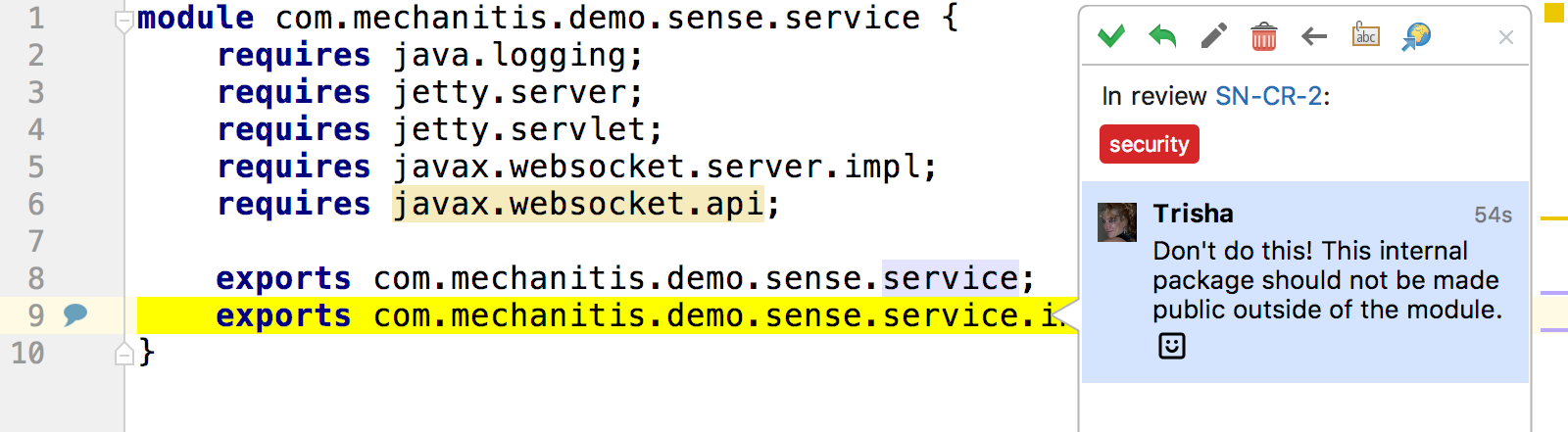This screenshot has width=1568, height=432.
Task: Collapse module block at line 1 fold marker
Action: [123, 22]
